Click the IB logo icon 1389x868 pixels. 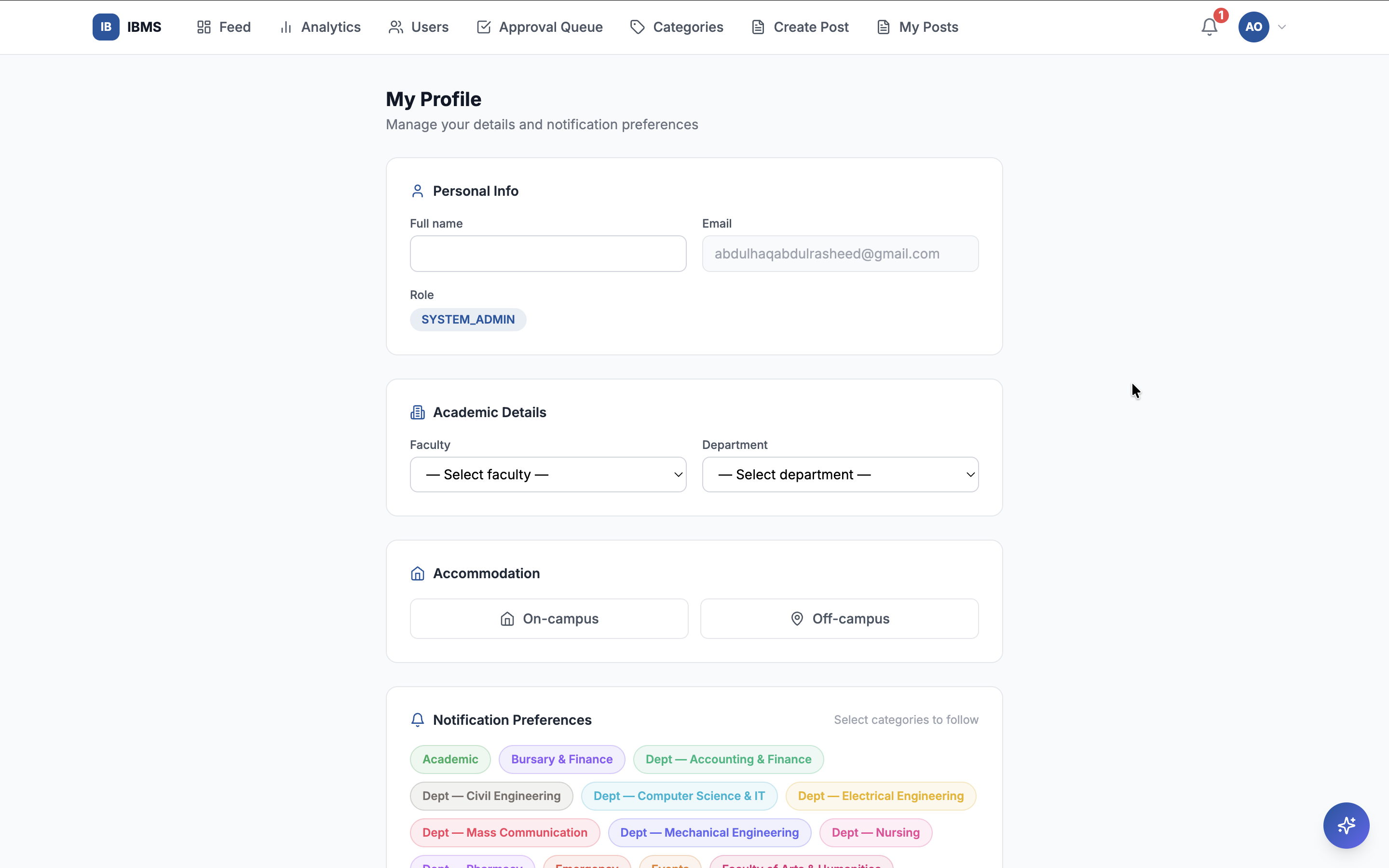[x=106, y=27]
